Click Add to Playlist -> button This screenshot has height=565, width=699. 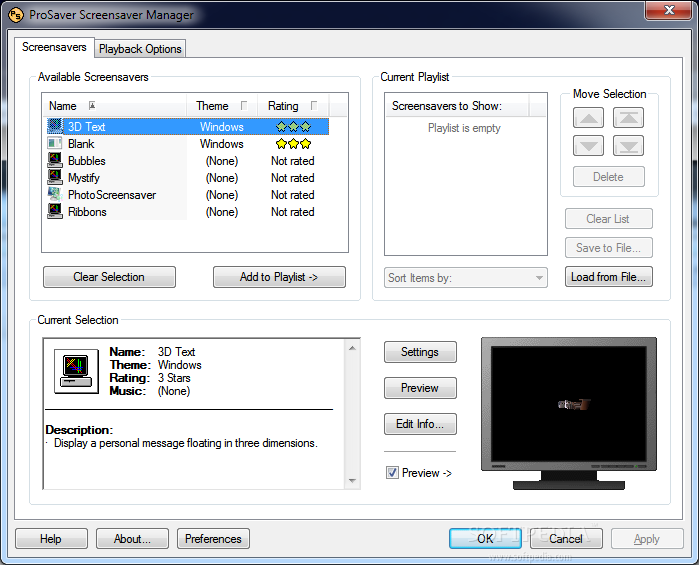tap(279, 277)
